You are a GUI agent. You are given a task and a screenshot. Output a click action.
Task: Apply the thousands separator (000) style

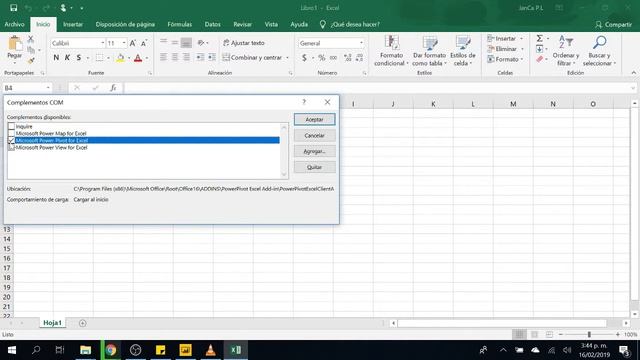(x=333, y=58)
